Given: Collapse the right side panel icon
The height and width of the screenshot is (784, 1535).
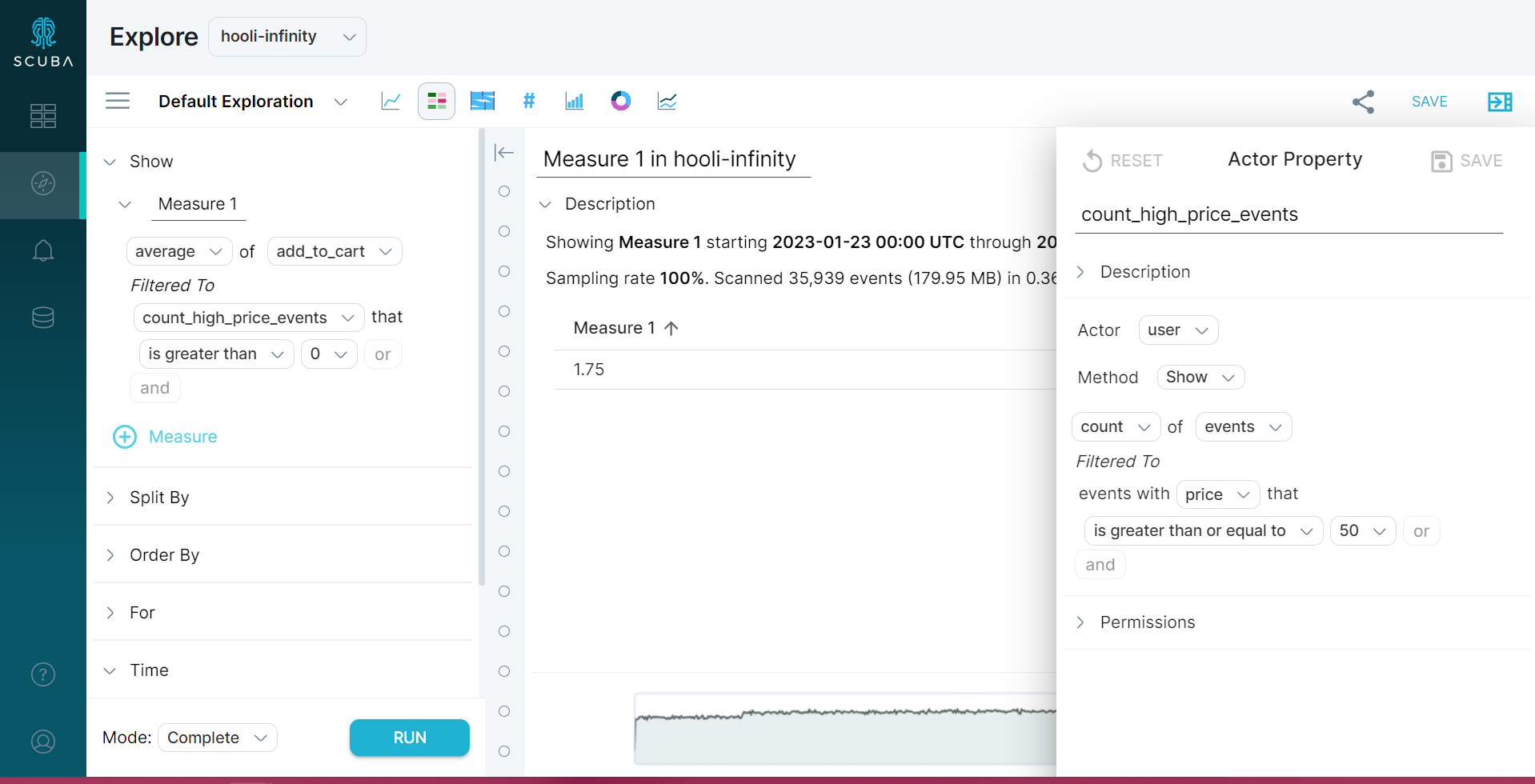Looking at the screenshot, I should [1500, 102].
